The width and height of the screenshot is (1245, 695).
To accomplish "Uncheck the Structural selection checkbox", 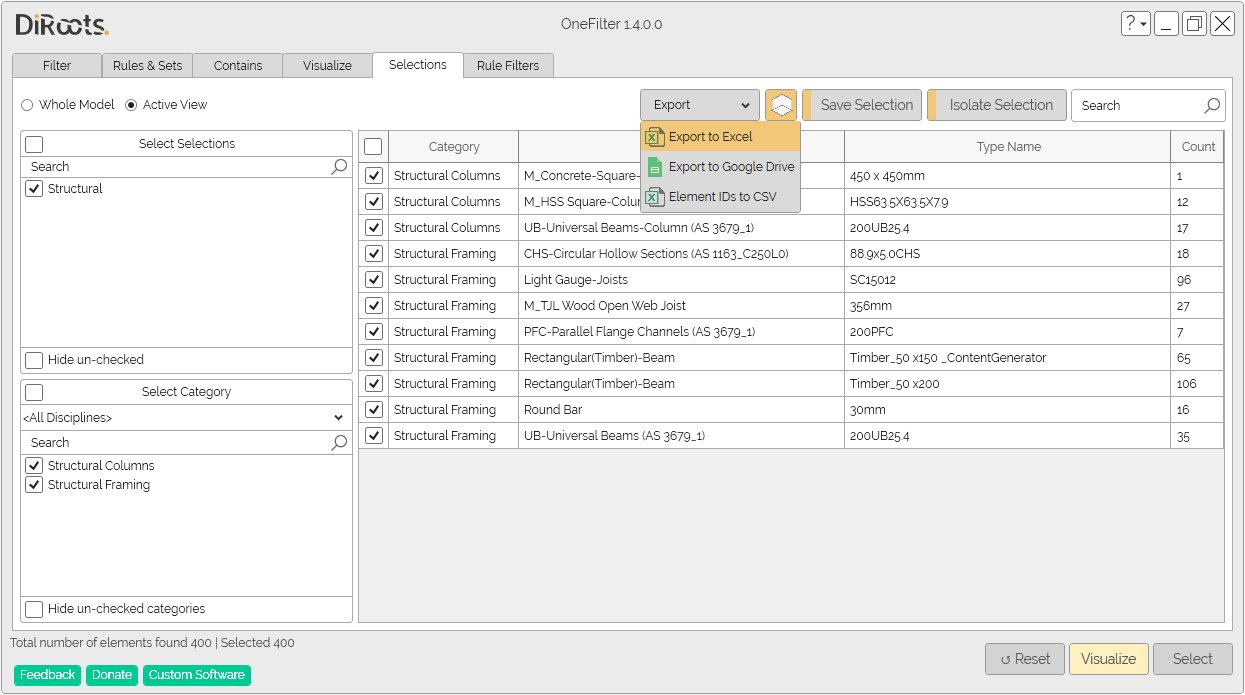I will tap(34, 189).
